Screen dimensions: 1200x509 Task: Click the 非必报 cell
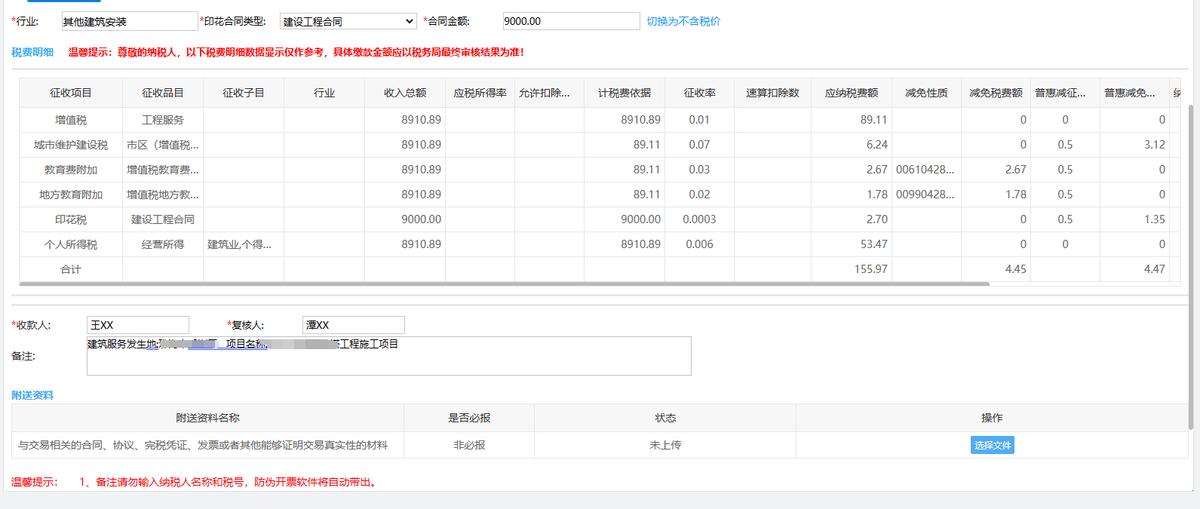coord(469,445)
